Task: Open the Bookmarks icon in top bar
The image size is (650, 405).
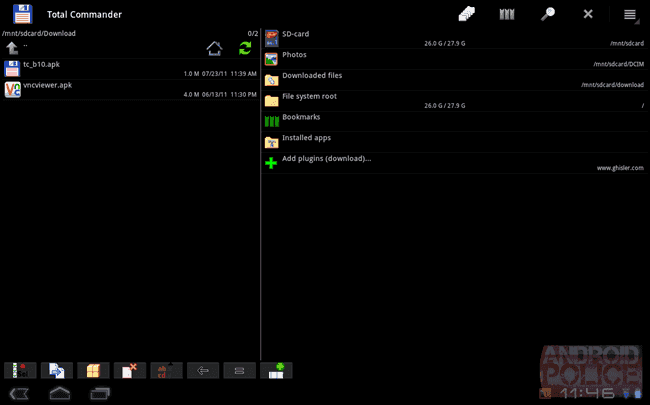Action: tap(507, 15)
